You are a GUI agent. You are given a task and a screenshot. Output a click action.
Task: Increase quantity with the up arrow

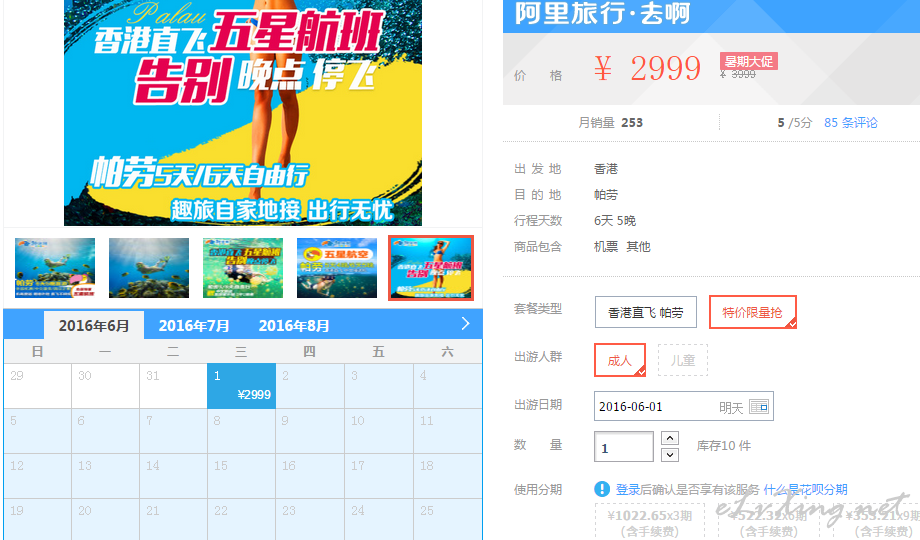669,438
